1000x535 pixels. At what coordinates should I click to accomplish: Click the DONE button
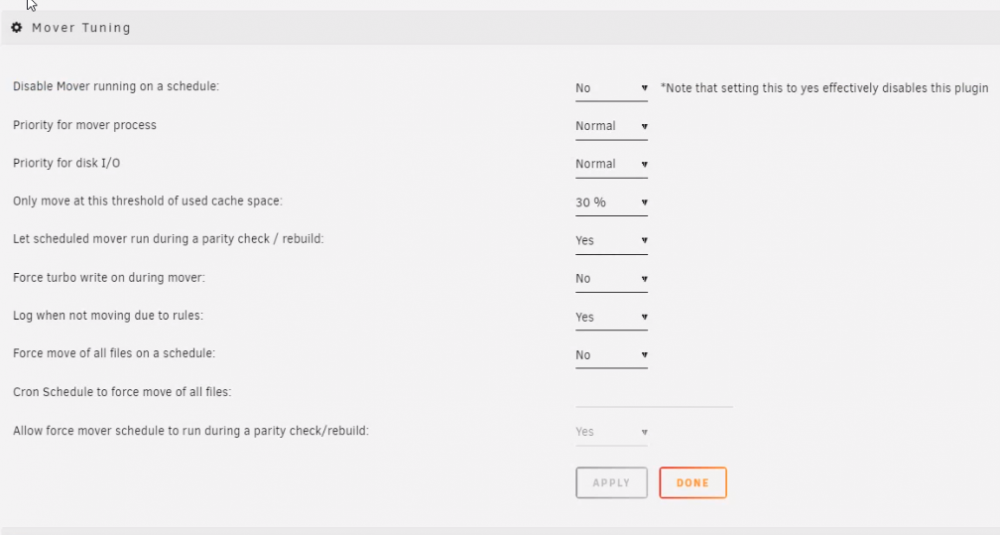pos(693,483)
